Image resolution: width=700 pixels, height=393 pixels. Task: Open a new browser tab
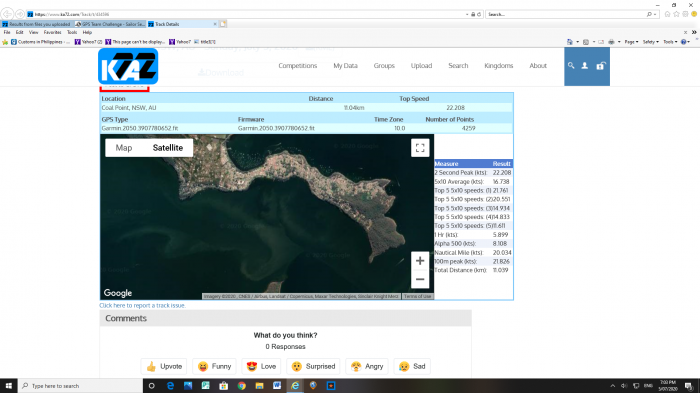(223, 24)
